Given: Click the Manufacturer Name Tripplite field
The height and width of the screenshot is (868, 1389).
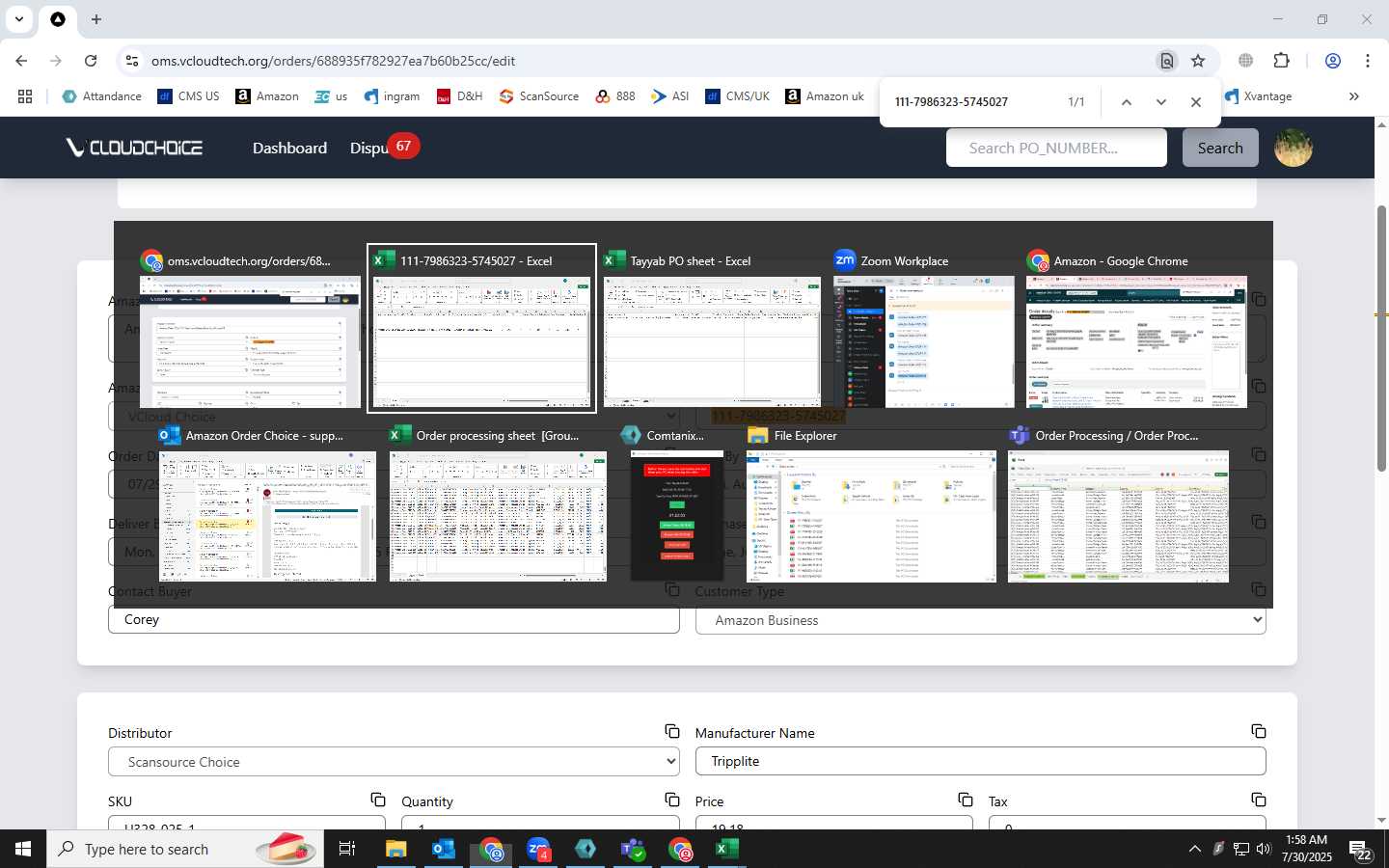Looking at the screenshot, I should tap(980, 761).
